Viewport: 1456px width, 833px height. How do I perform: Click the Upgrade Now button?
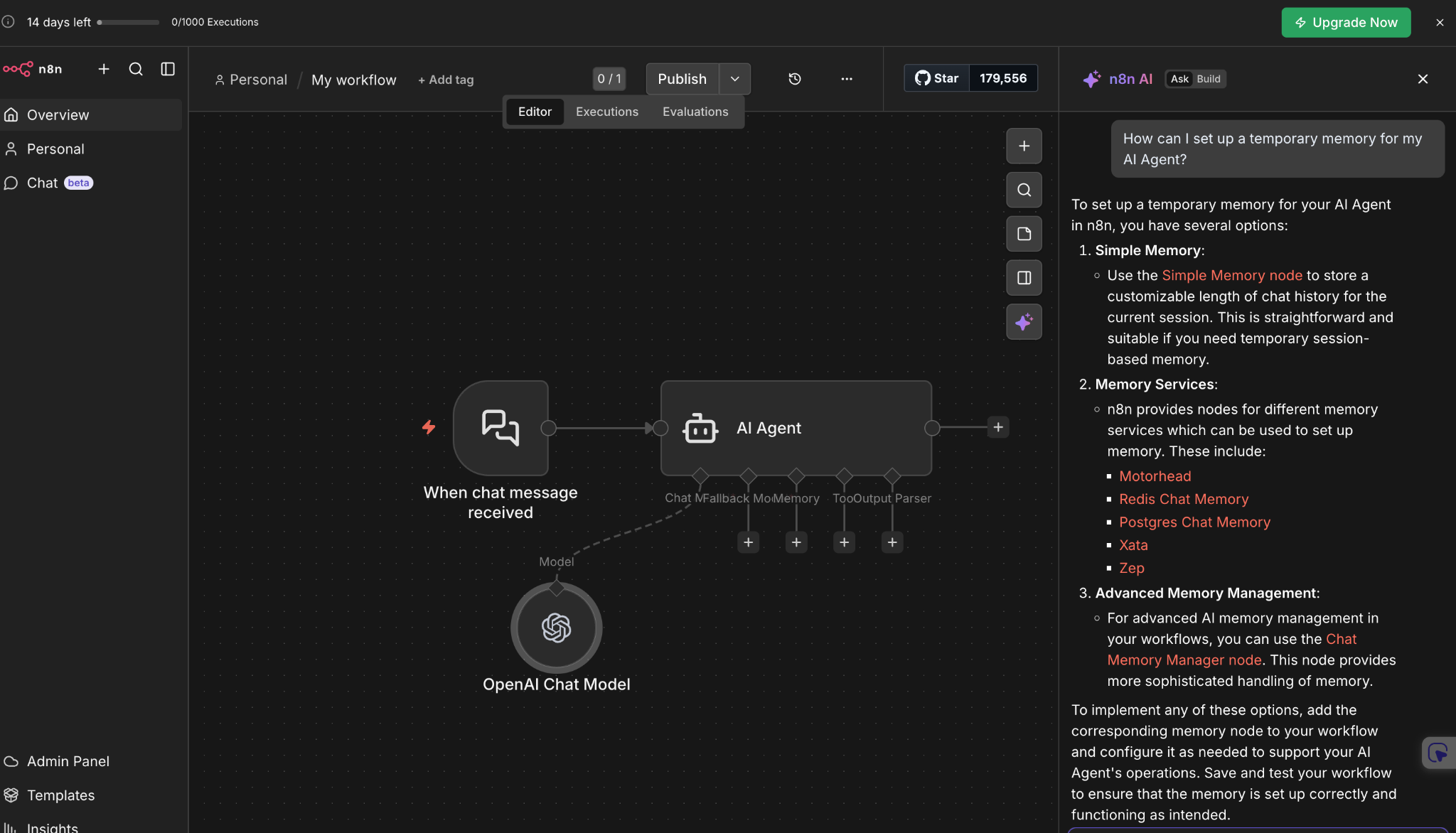1346,22
